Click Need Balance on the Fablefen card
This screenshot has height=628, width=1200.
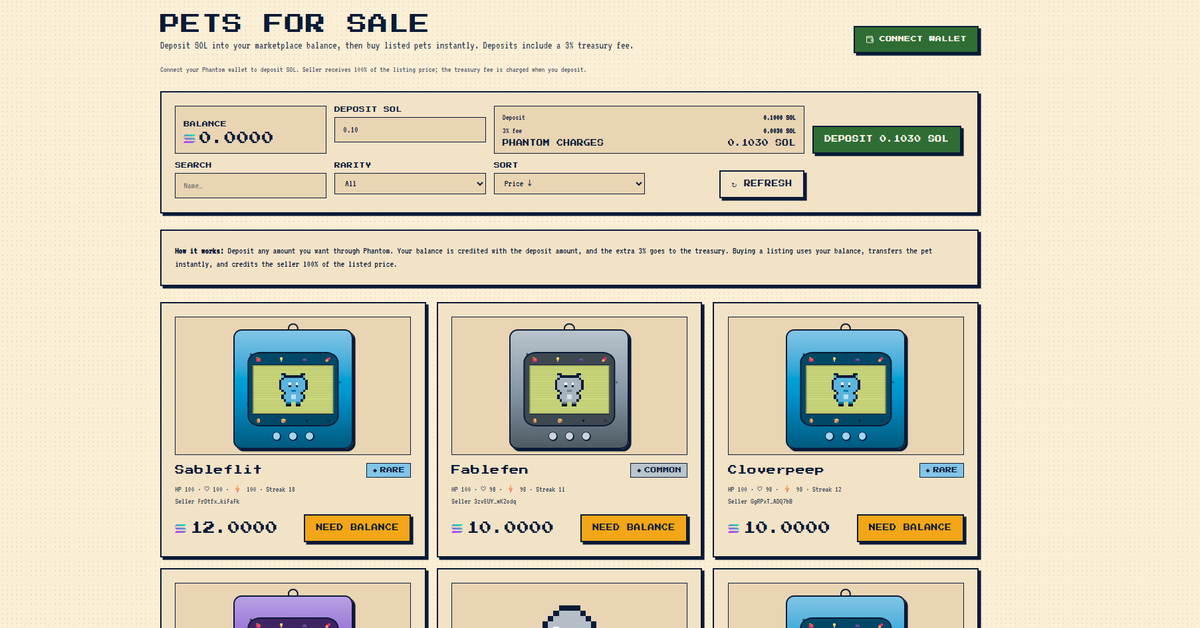[633, 527]
